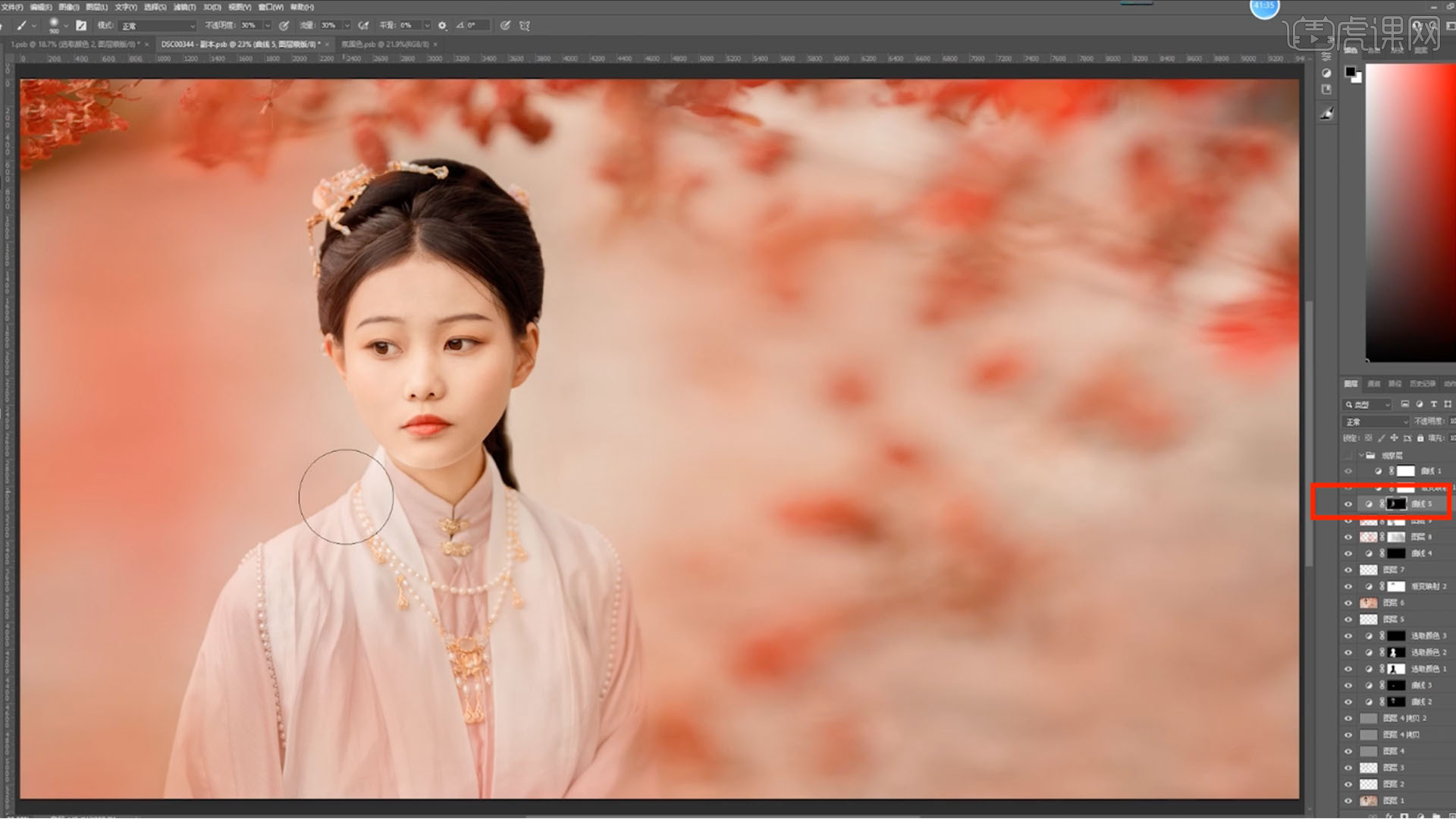Viewport: 1456px width, 819px height.
Task: Click the 曲线 5 layer mask thumbnail
Action: (x=1396, y=504)
